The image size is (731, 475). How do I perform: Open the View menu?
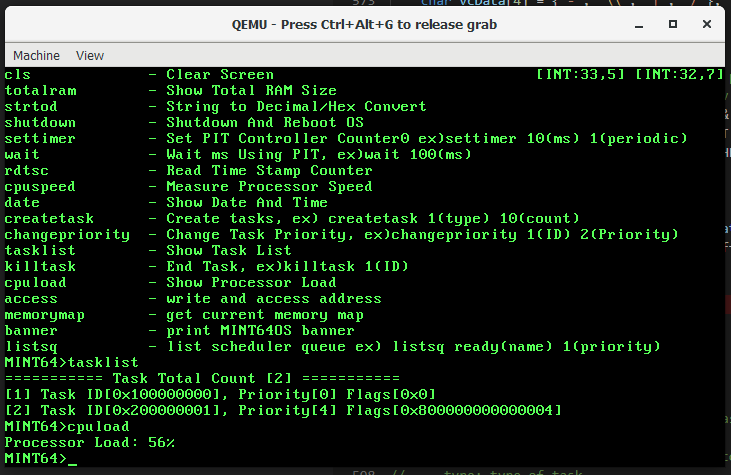point(90,56)
